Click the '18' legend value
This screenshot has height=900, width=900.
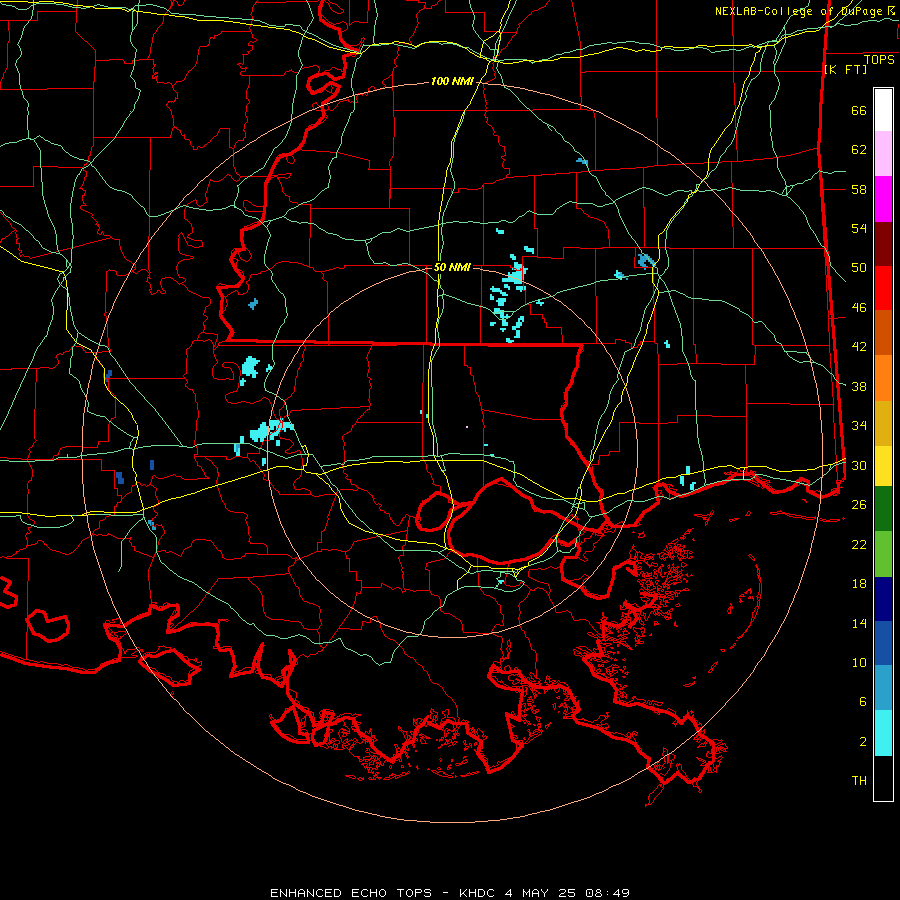859,584
